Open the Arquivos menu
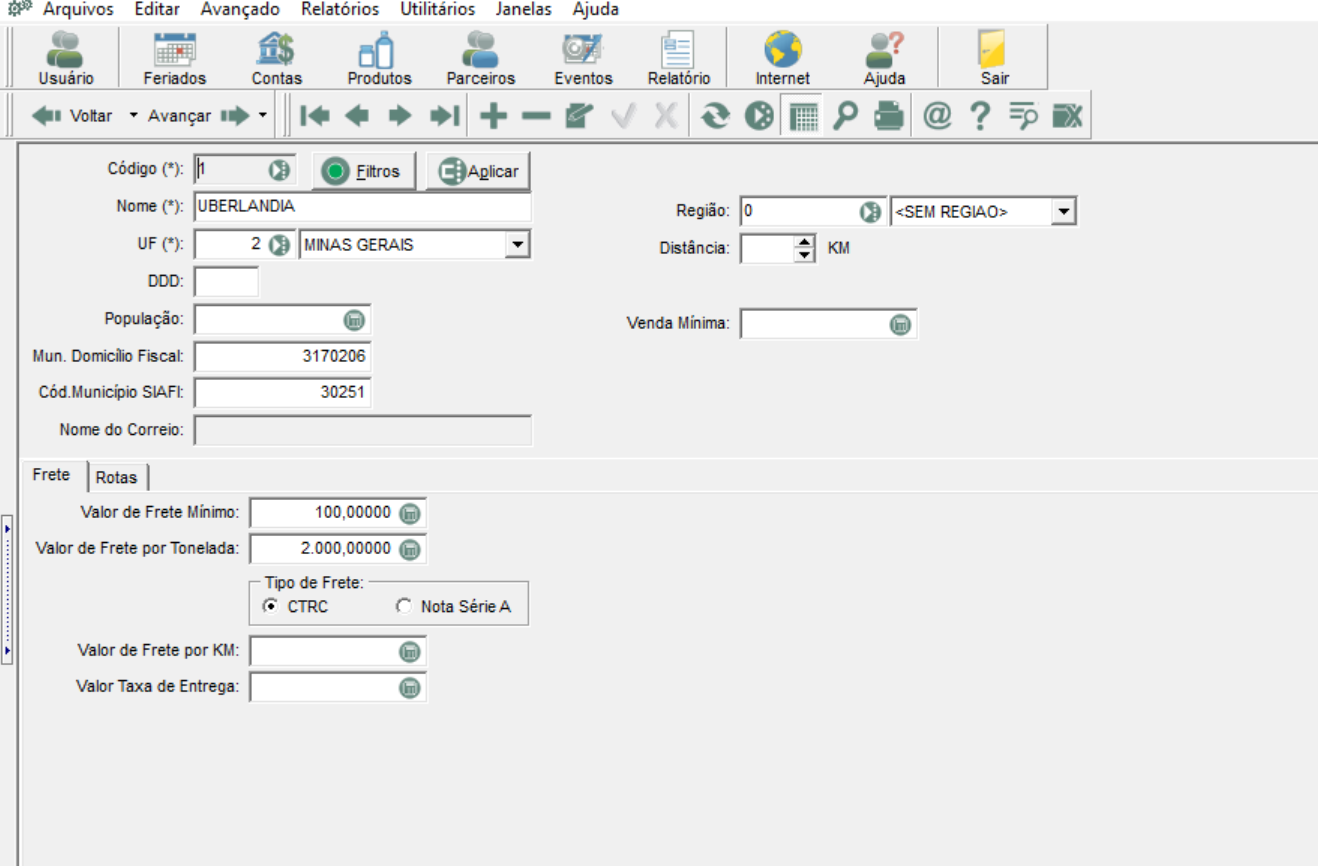This screenshot has height=866, width=1318. pyautogui.click(x=78, y=9)
